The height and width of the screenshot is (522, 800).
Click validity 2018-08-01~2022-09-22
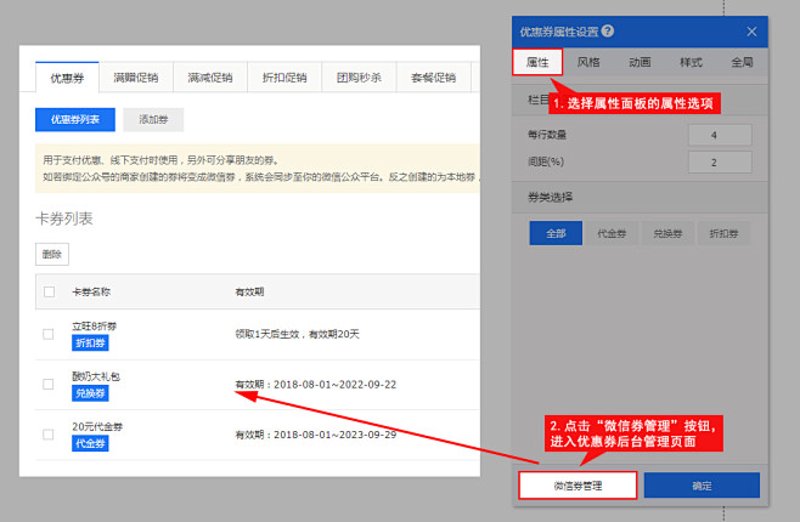315,384
